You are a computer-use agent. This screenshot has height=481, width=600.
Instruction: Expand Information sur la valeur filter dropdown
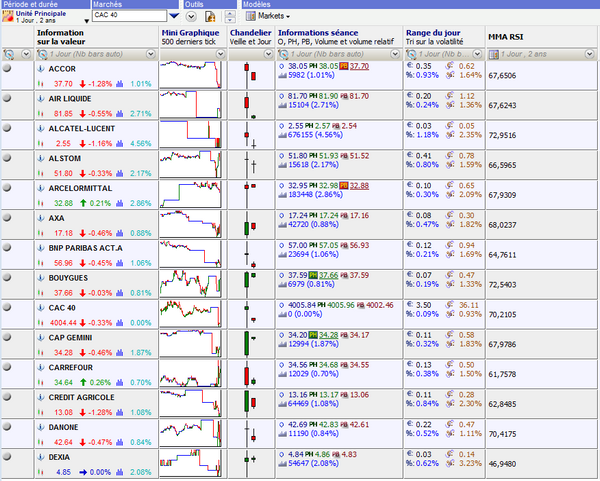point(151,54)
